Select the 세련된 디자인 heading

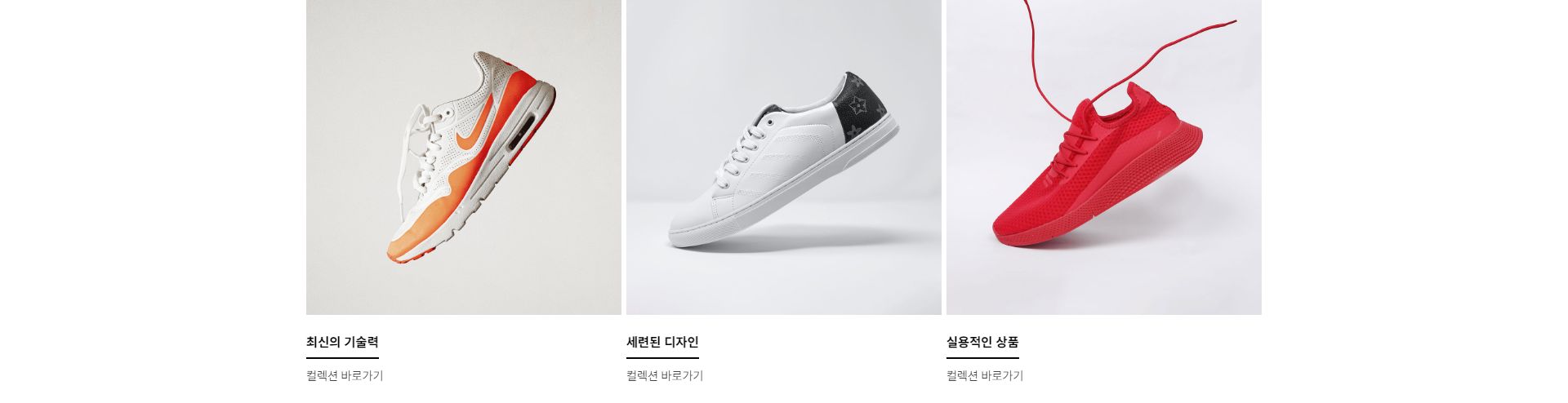click(x=662, y=342)
